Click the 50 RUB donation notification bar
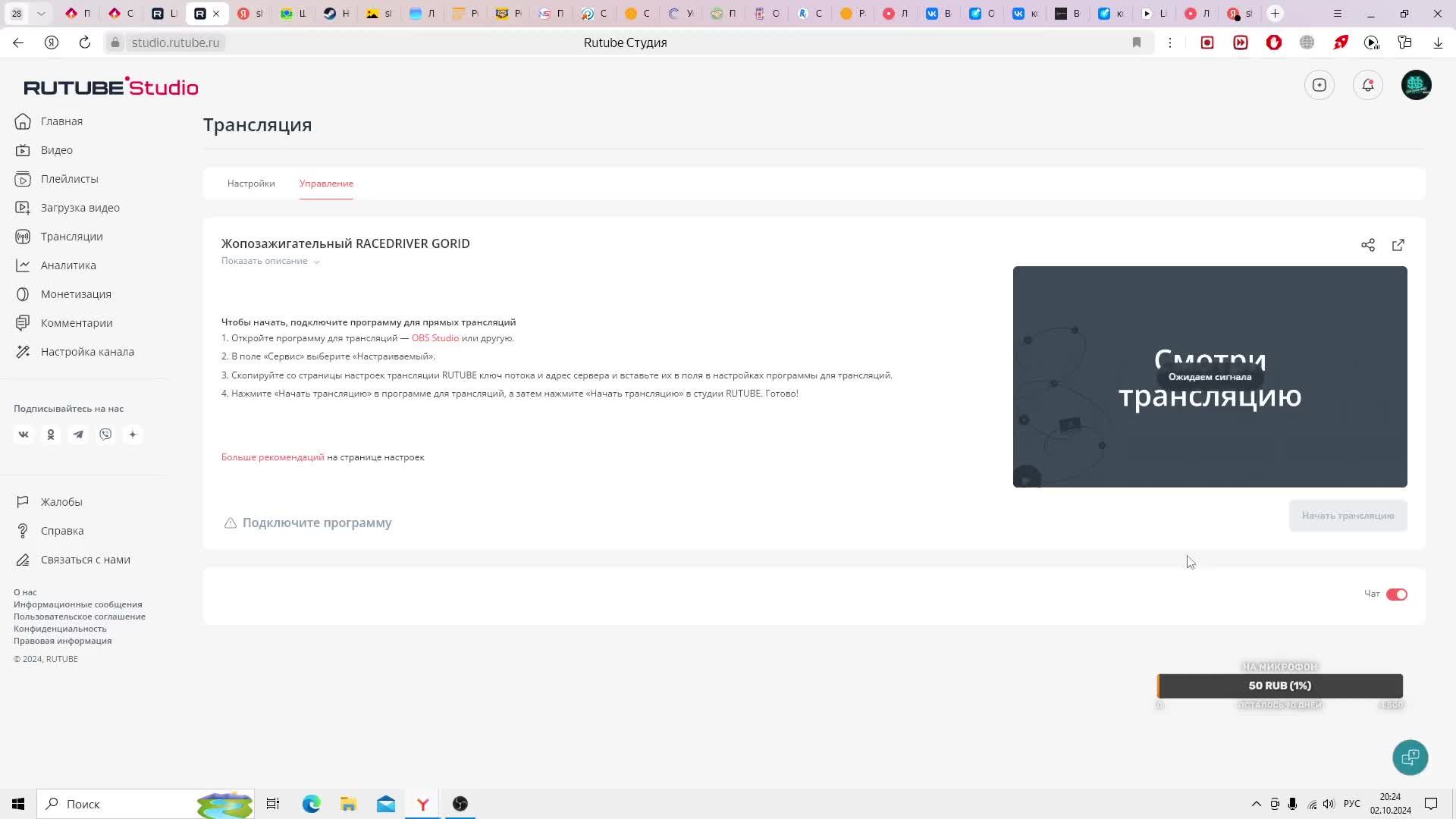This screenshot has width=1456, height=819. pos(1280,685)
